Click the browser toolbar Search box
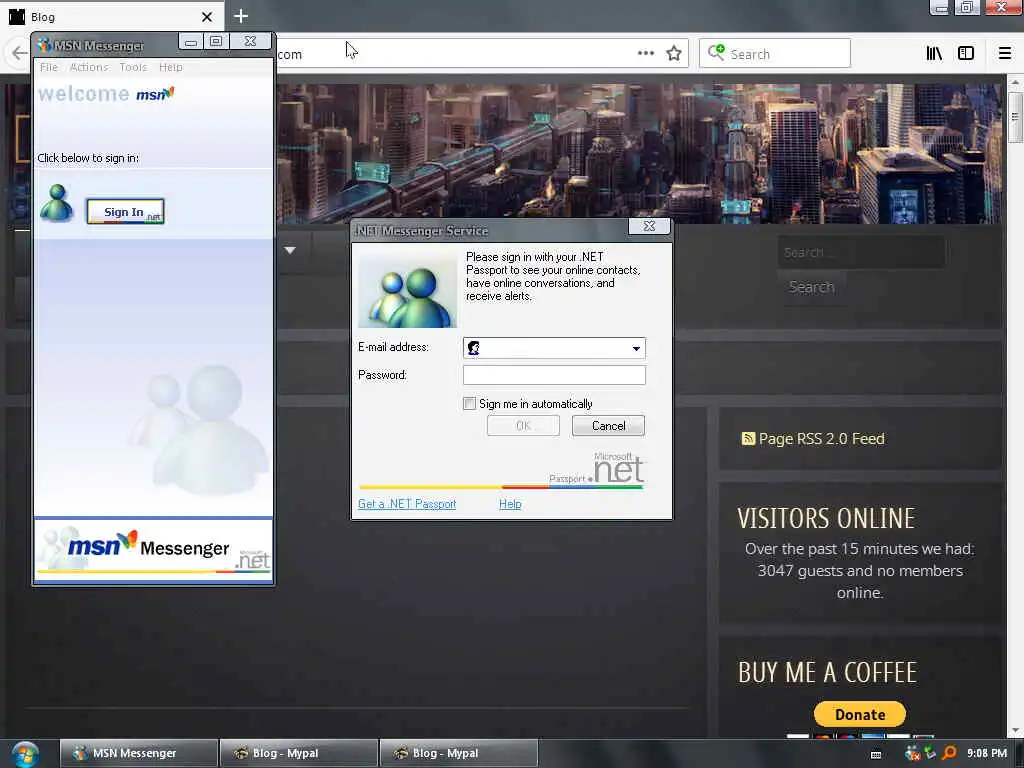This screenshot has height=768, width=1024. pos(775,54)
